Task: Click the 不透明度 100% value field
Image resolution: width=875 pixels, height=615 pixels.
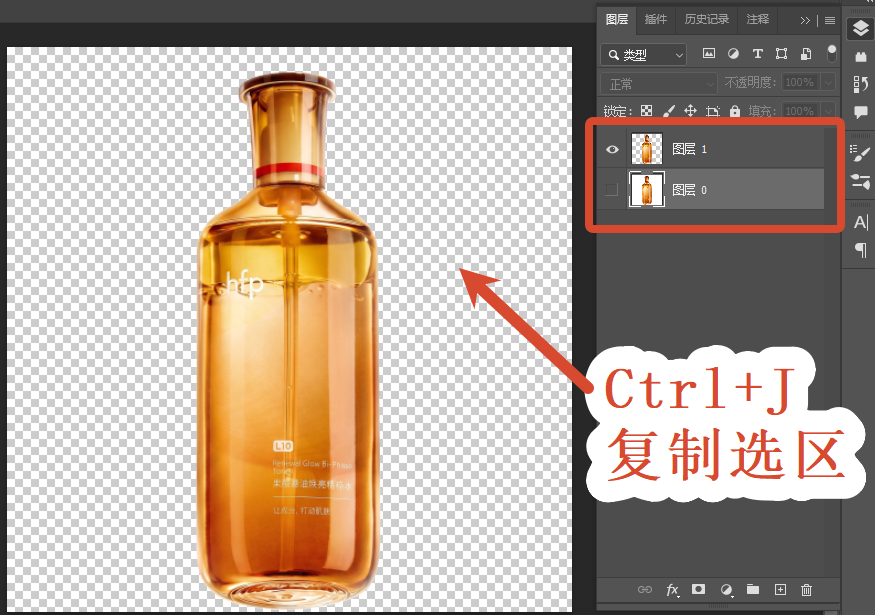Action: (x=800, y=83)
